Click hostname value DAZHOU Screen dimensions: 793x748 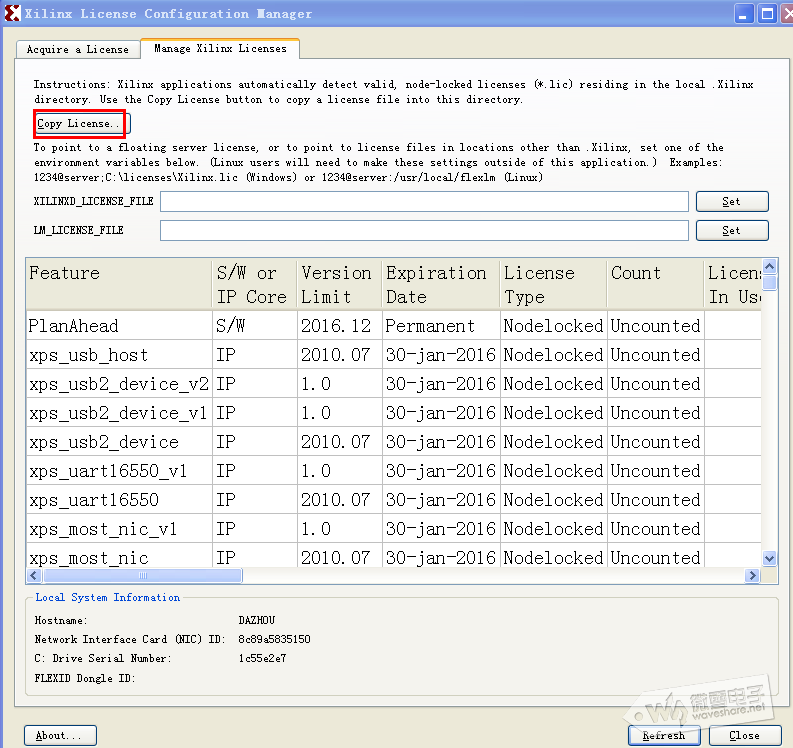pyautogui.click(x=257, y=620)
